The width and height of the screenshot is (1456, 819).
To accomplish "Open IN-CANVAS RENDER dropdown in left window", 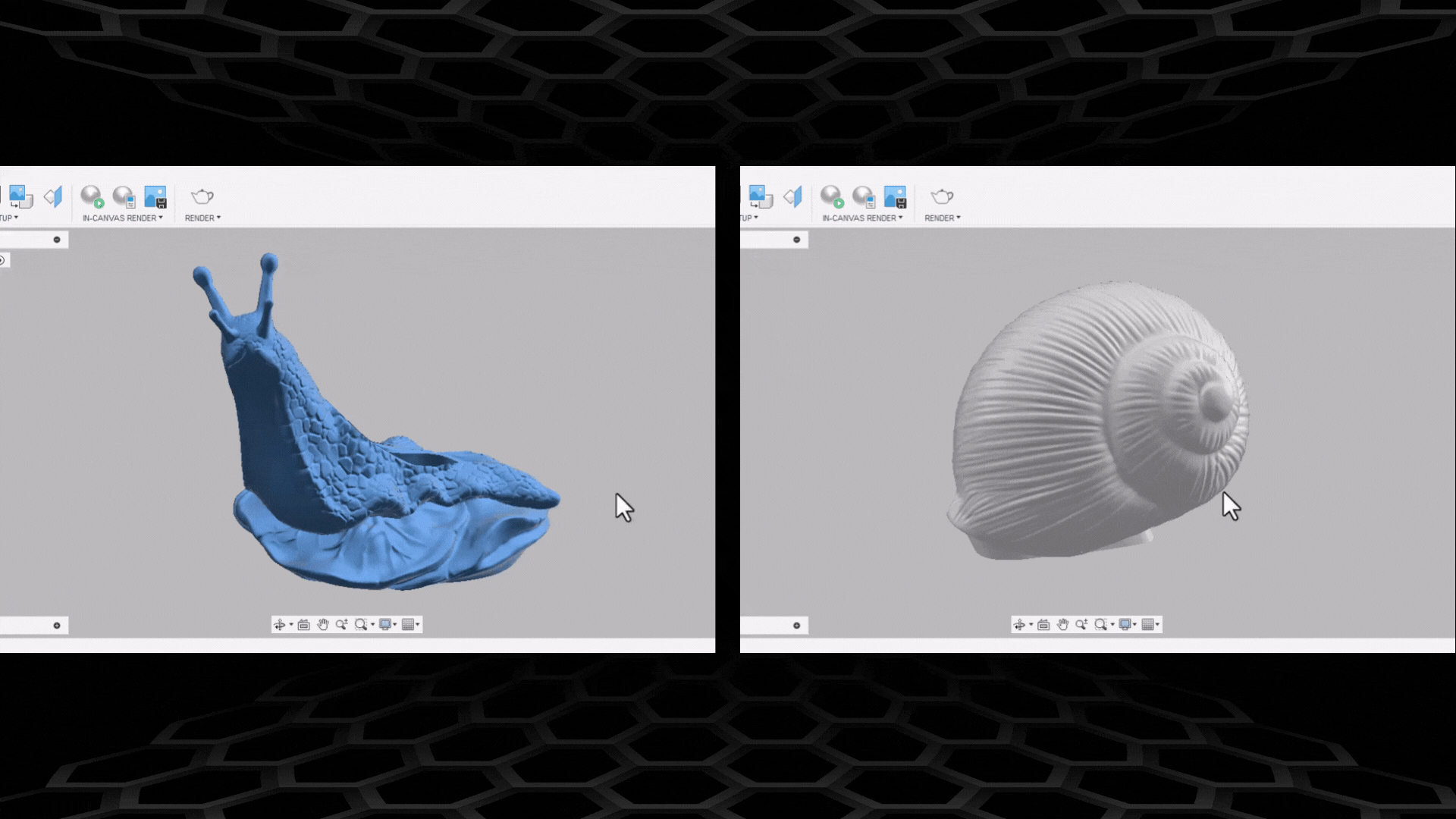I will (123, 218).
